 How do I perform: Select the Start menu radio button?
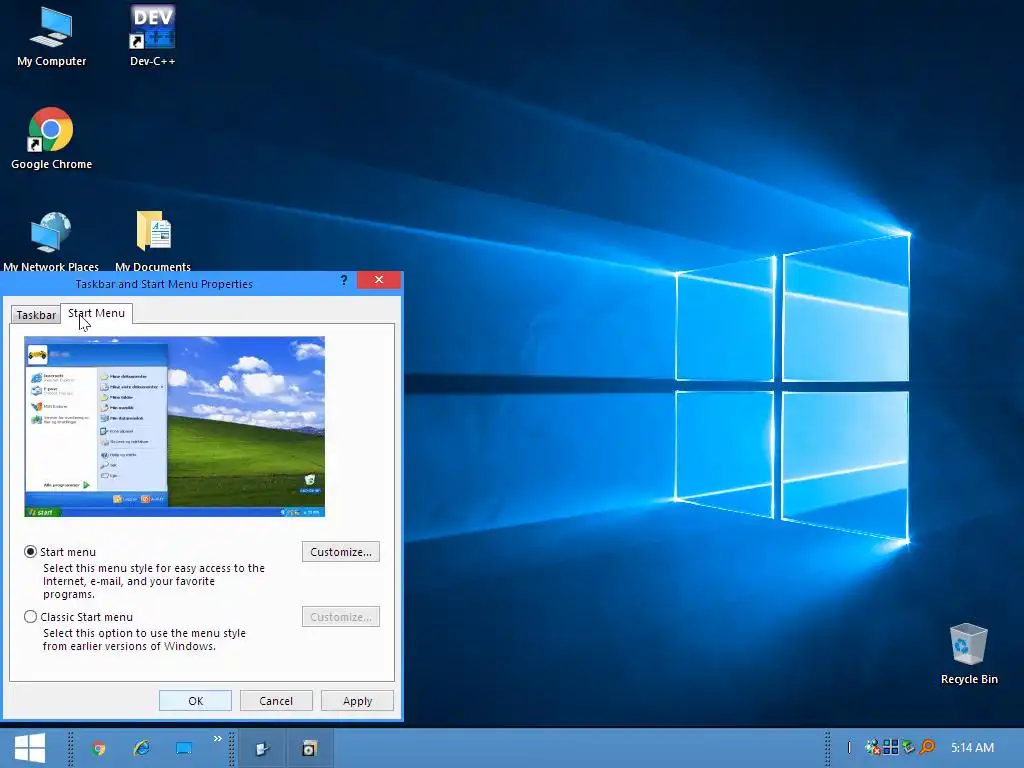point(30,552)
